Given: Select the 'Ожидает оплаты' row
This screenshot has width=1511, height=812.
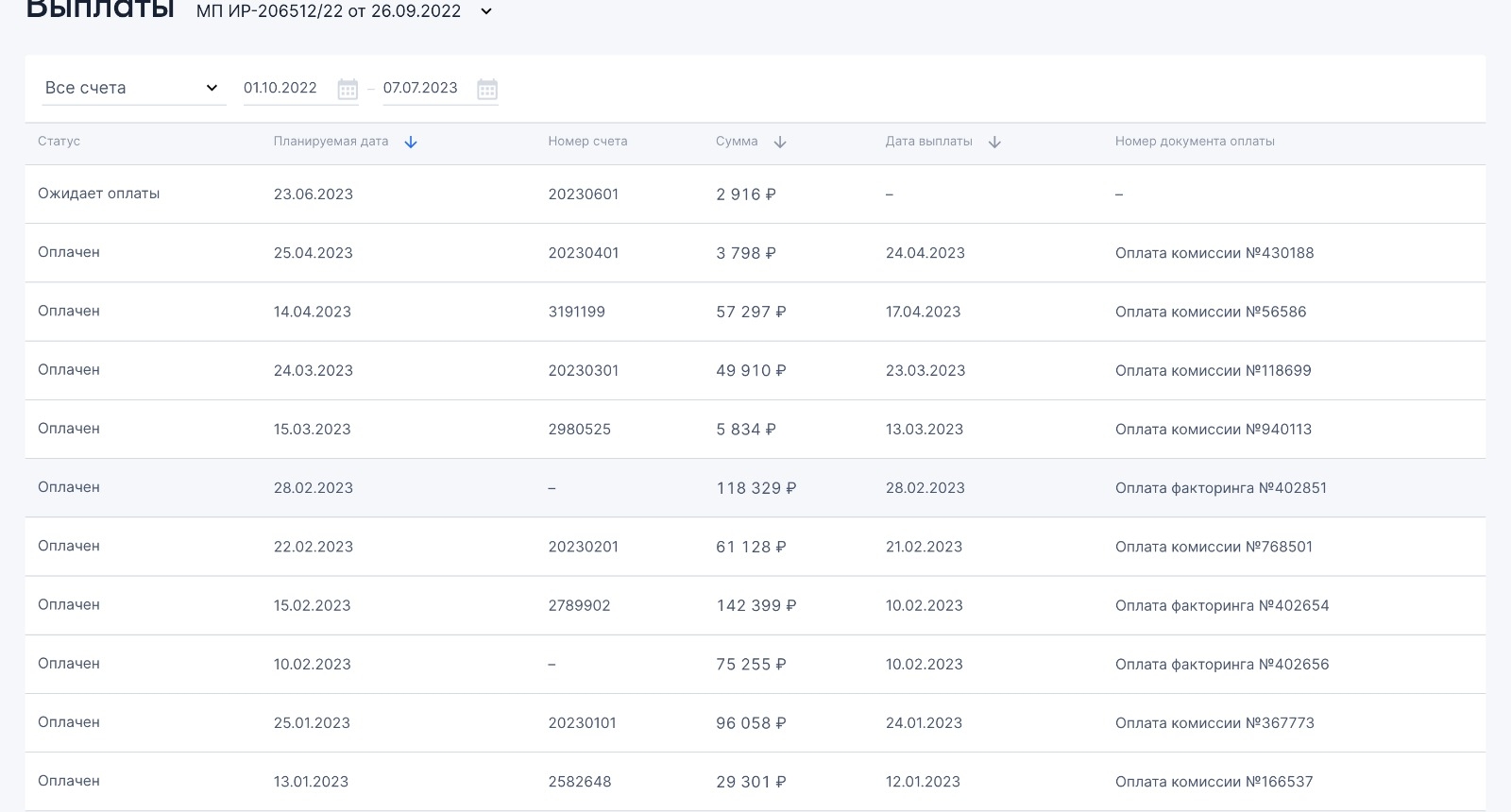Looking at the screenshot, I should tap(99, 194).
